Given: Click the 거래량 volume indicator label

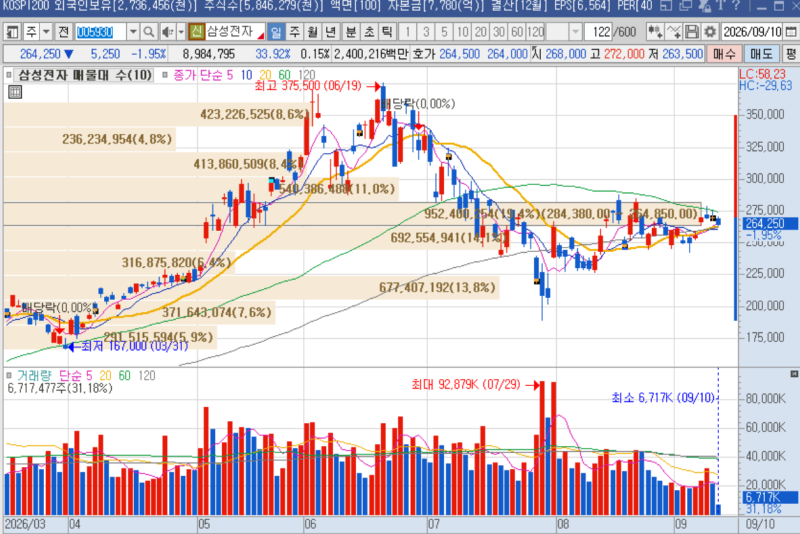Looking at the screenshot, I should (34, 376).
